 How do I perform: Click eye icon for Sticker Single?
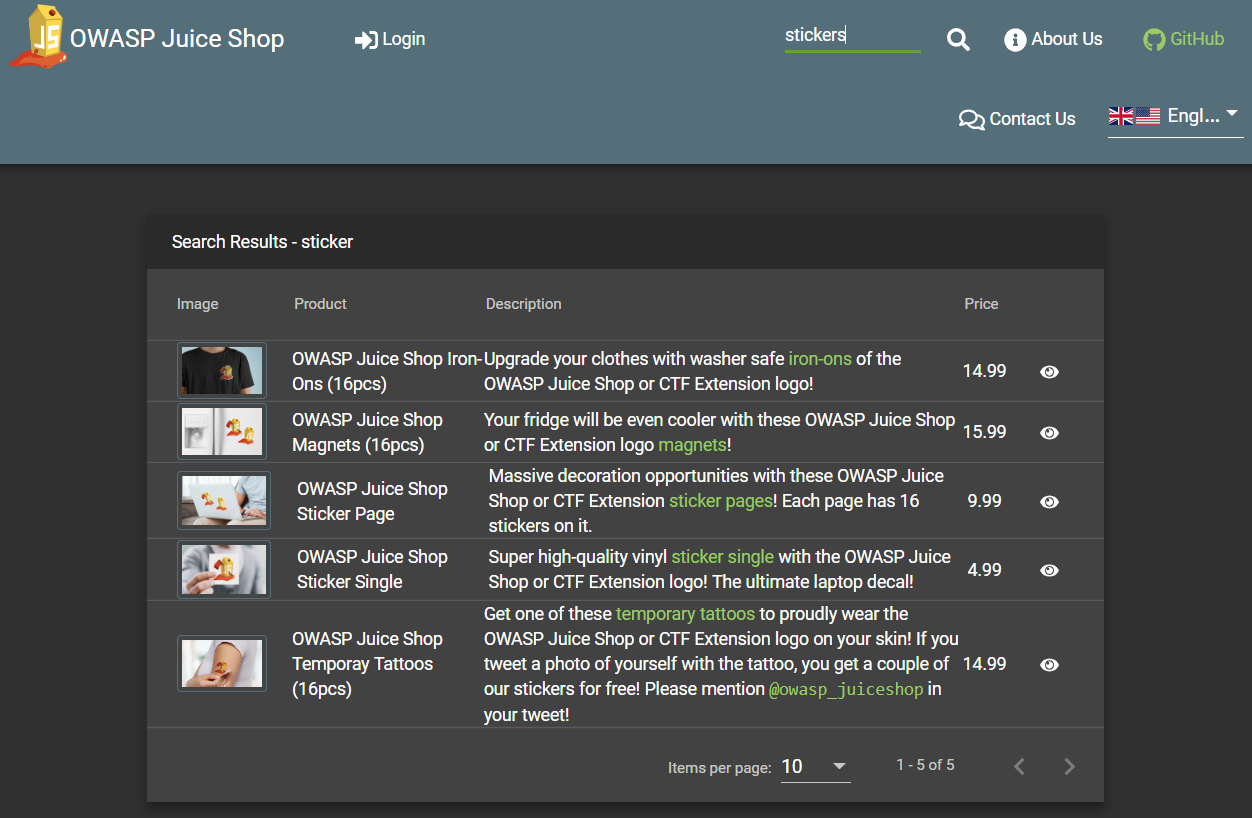pos(1049,570)
